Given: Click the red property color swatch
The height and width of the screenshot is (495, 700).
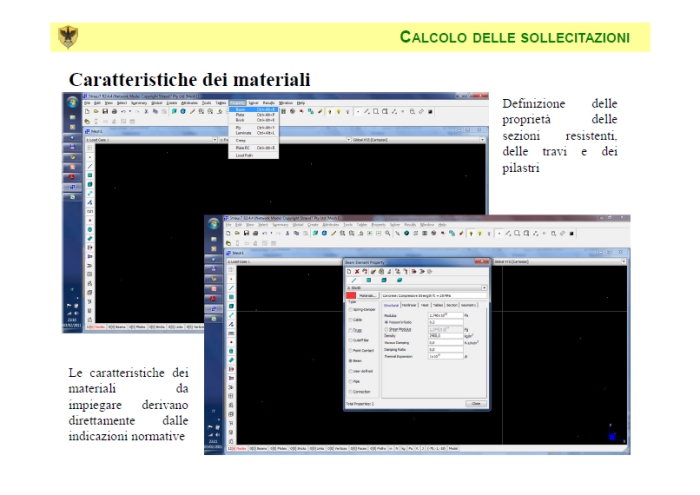Looking at the screenshot, I should [x=350, y=296].
